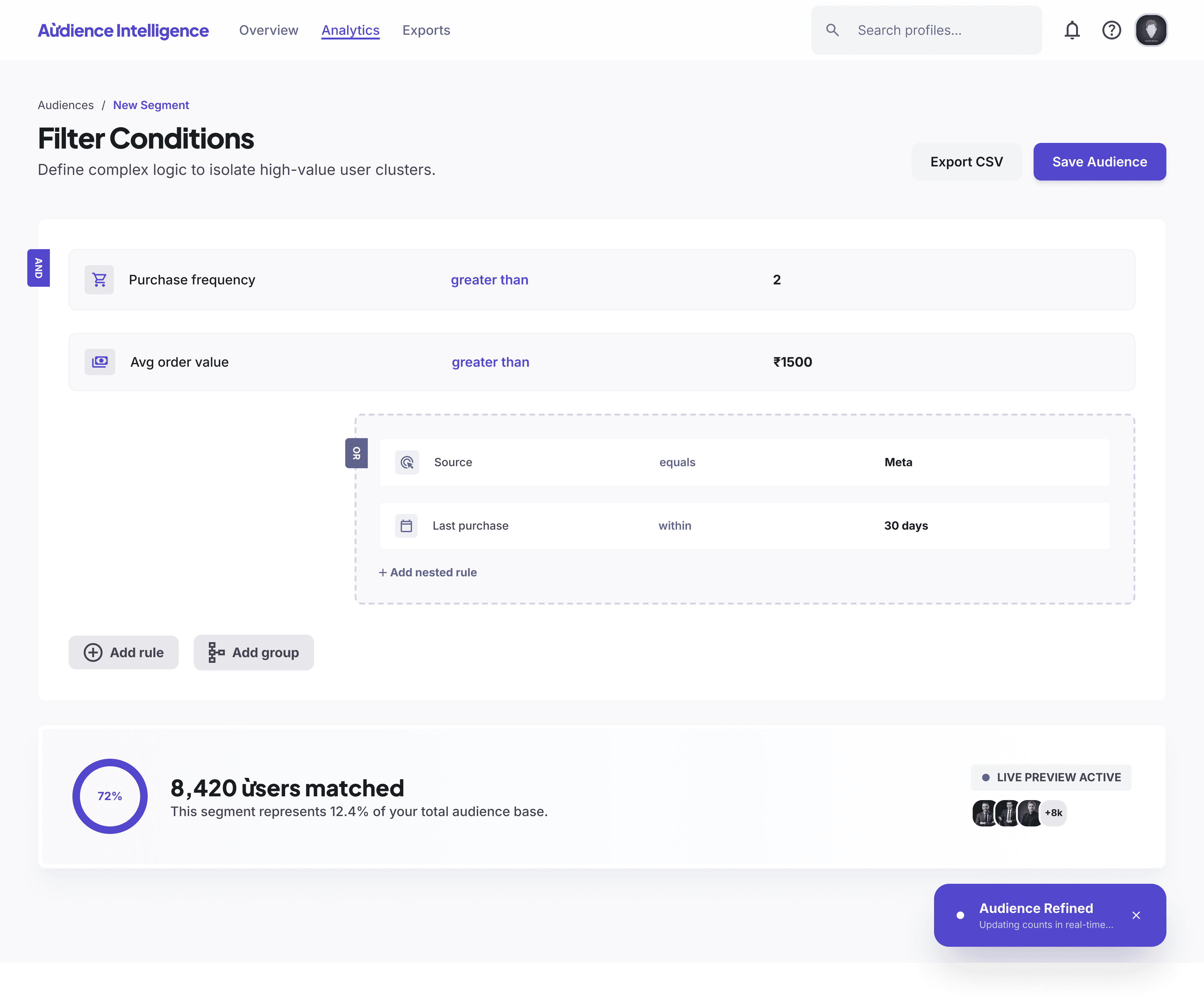Image resolution: width=1204 pixels, height=1006 pixels.
Task: Click the money icon beside Avg order value
Action: 100,362
